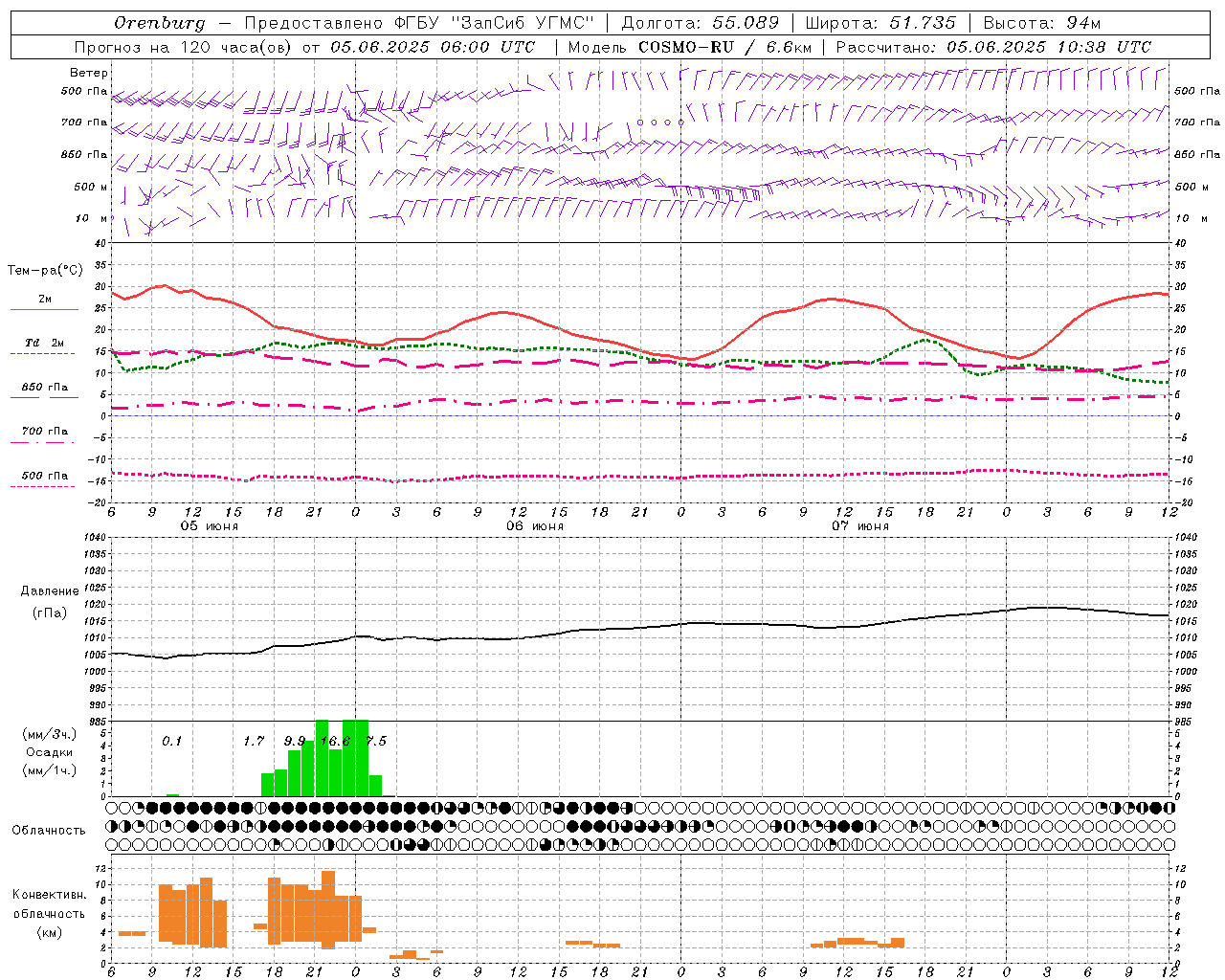Select the 07 июня date label
1225x980 pixels.
(x=860, y=526)
